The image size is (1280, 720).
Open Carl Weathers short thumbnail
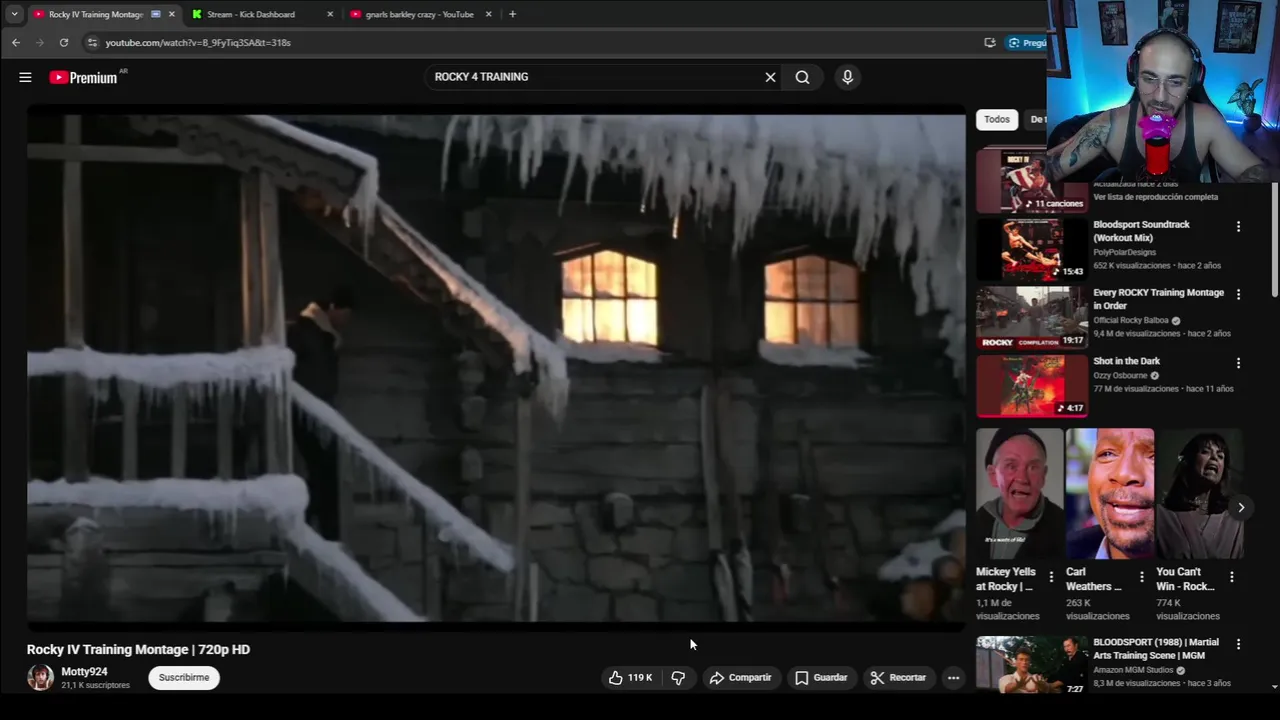[x=1110, y=493]
